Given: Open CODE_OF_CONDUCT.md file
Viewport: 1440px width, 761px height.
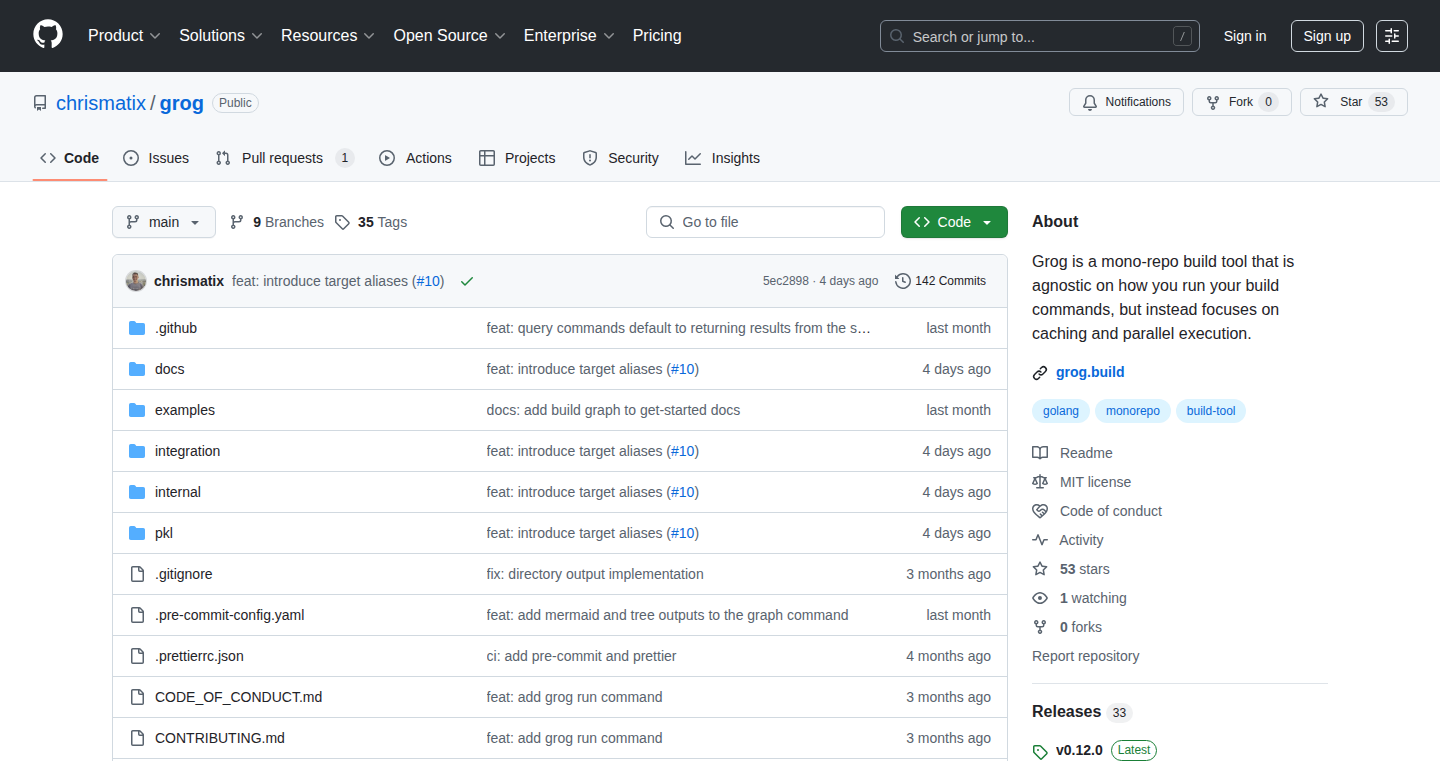Looking at the screenshot, I should pos(238,697).
